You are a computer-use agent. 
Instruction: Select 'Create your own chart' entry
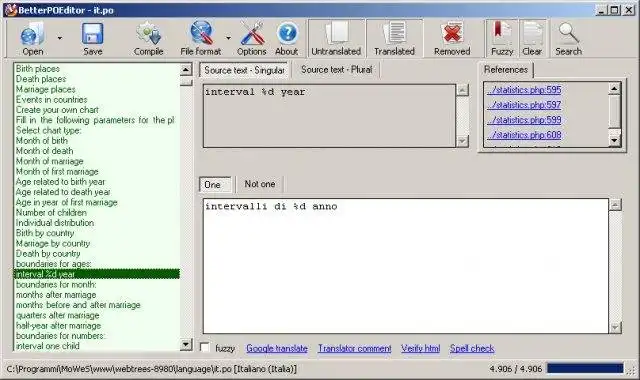pos(57,110)
